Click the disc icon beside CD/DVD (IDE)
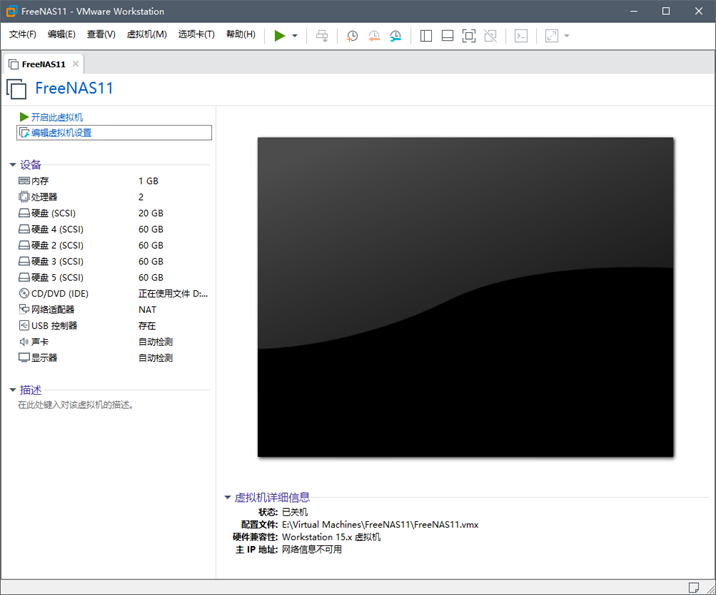 coord(24,293)
